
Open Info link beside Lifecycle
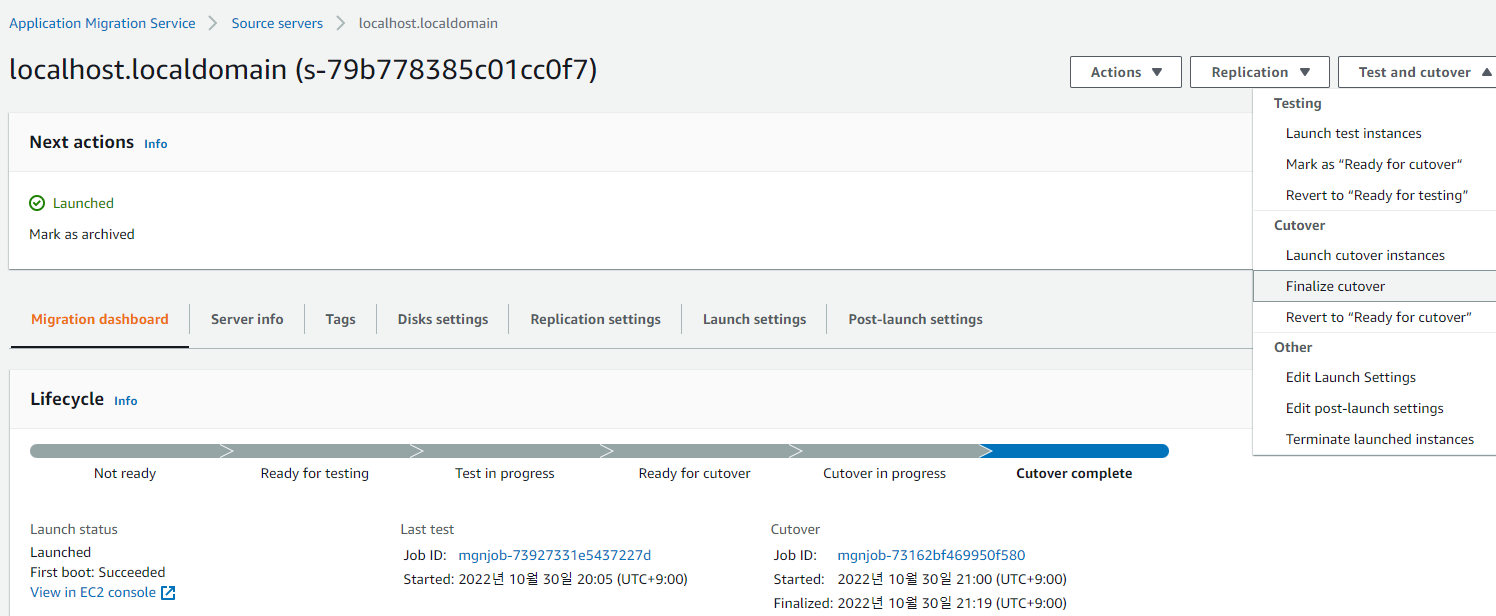tap(126, 401)
